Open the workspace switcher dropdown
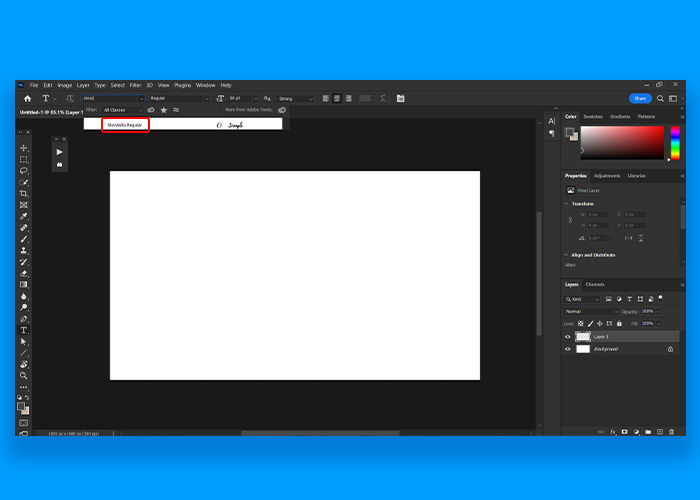700x500 pixels. [x=675, y=98]
